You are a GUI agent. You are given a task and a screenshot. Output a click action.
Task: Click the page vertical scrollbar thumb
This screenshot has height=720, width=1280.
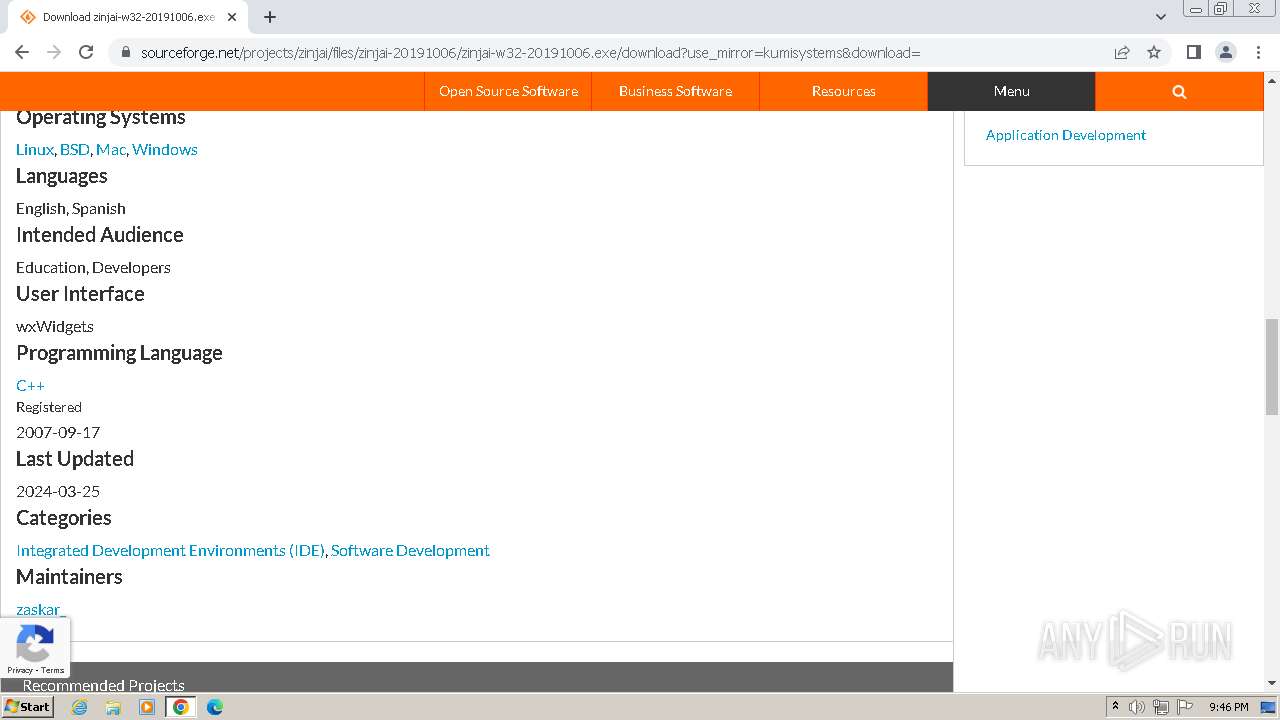tap(1272, 366)
